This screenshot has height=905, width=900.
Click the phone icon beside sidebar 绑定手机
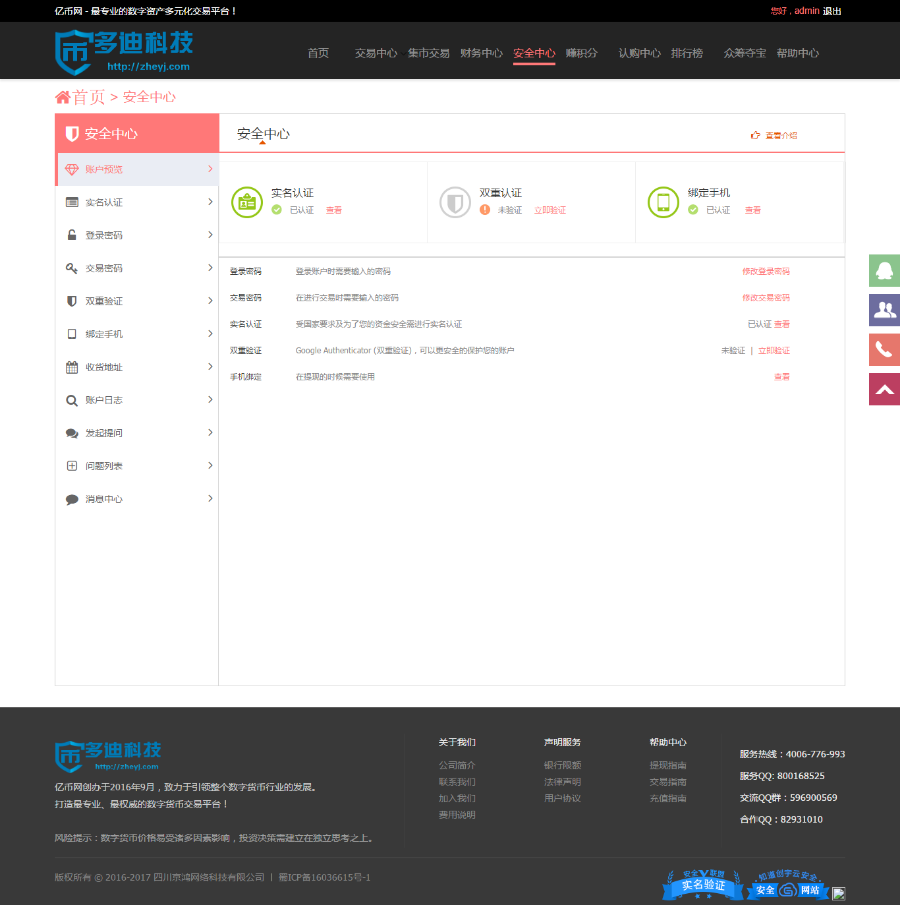pos(72,334)
